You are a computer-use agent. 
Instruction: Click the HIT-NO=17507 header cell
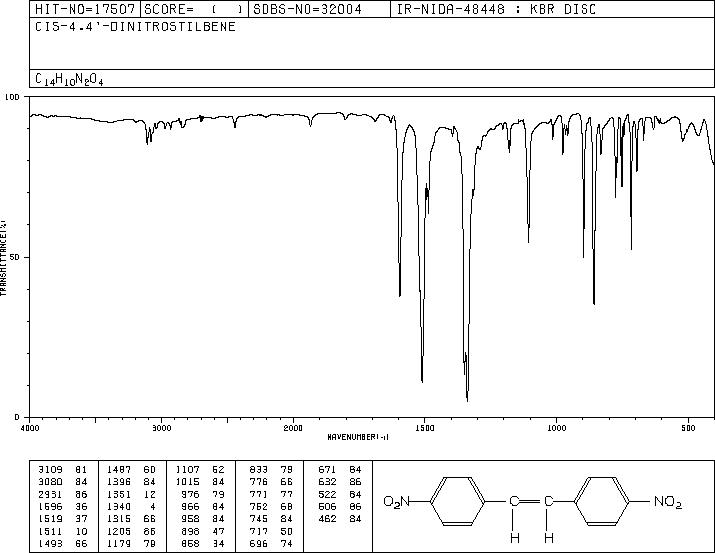tap(85, 9)
